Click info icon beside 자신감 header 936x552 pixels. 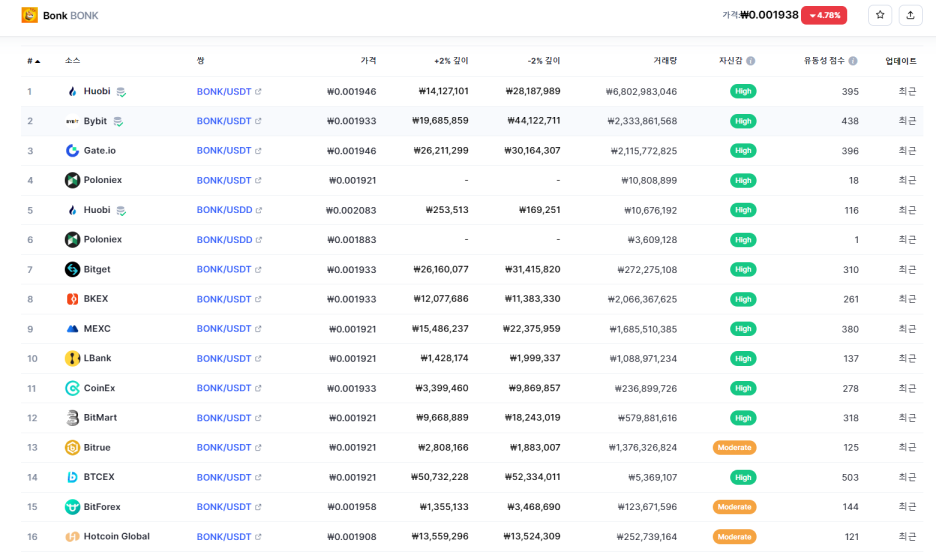point(750,61)
